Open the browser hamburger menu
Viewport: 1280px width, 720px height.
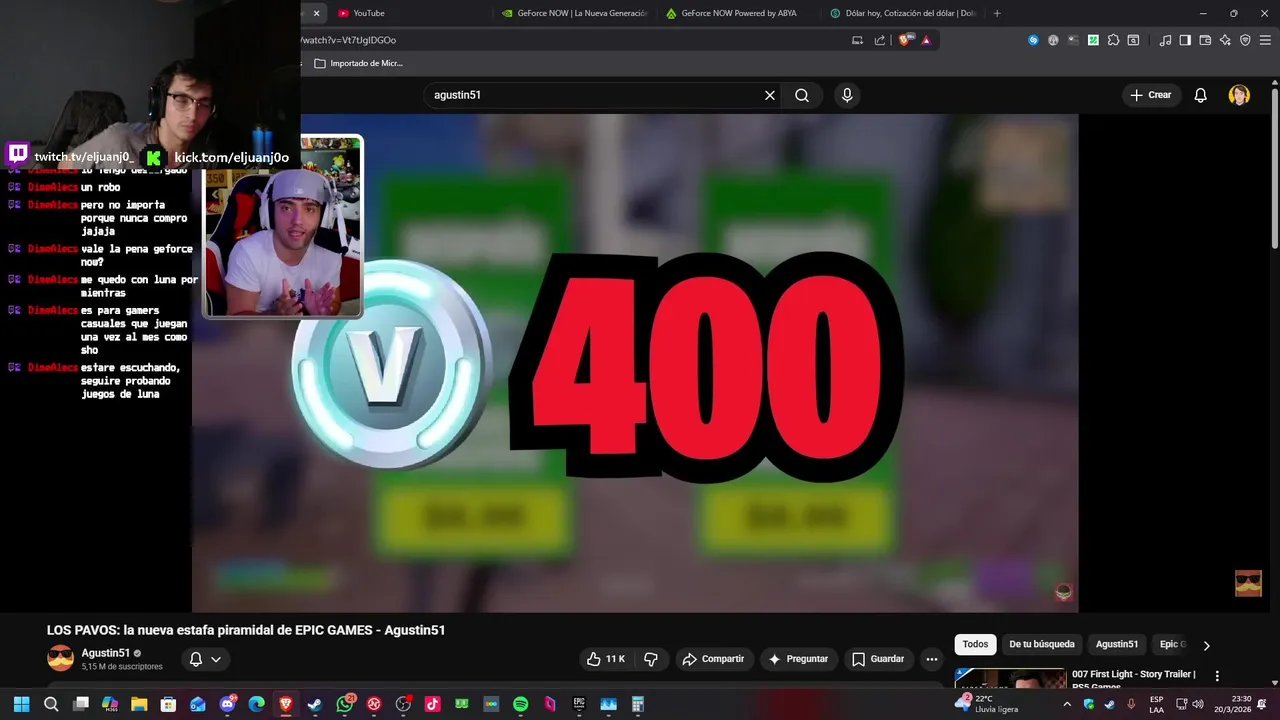pyautogui.click(x=1265, y=40)
